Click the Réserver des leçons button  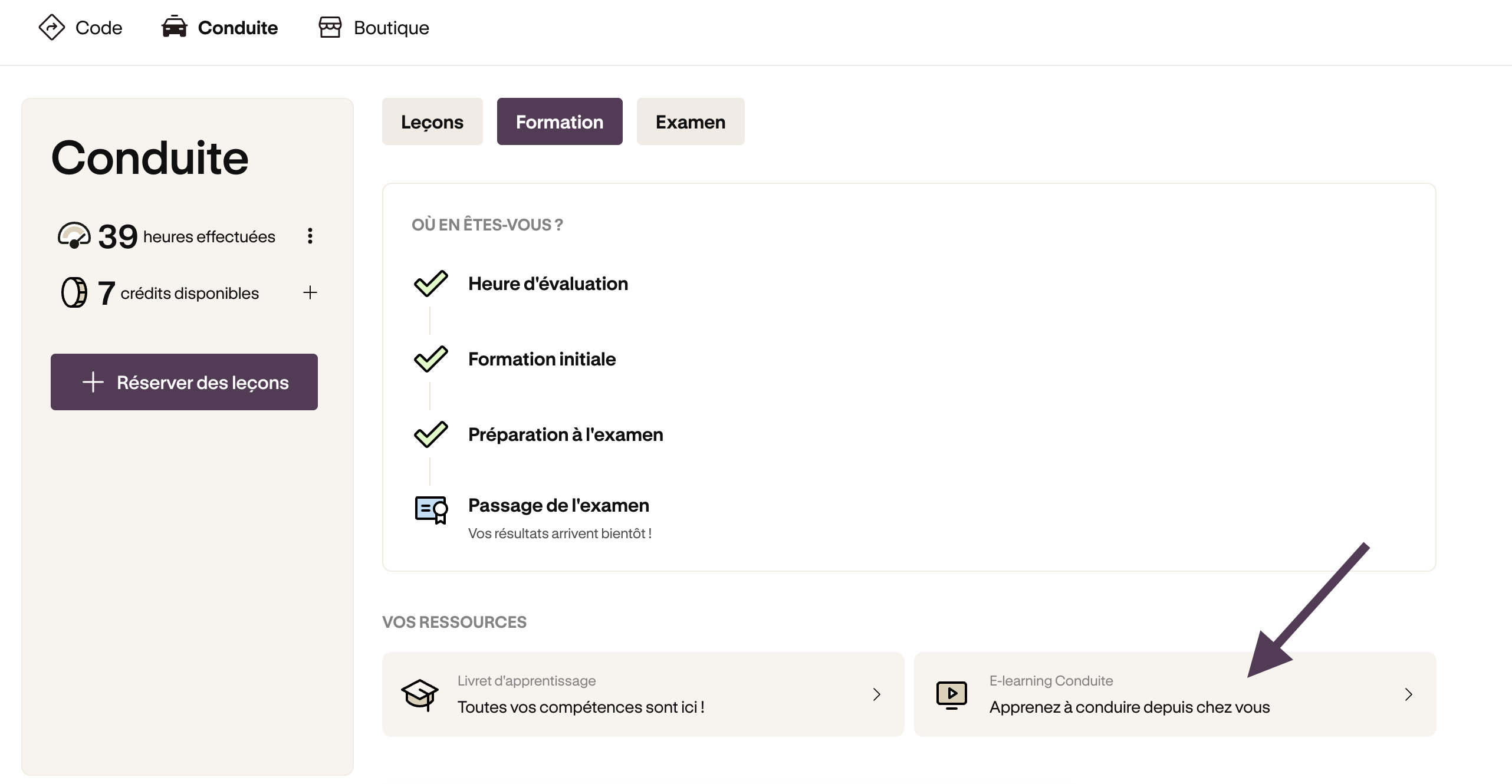184,382
